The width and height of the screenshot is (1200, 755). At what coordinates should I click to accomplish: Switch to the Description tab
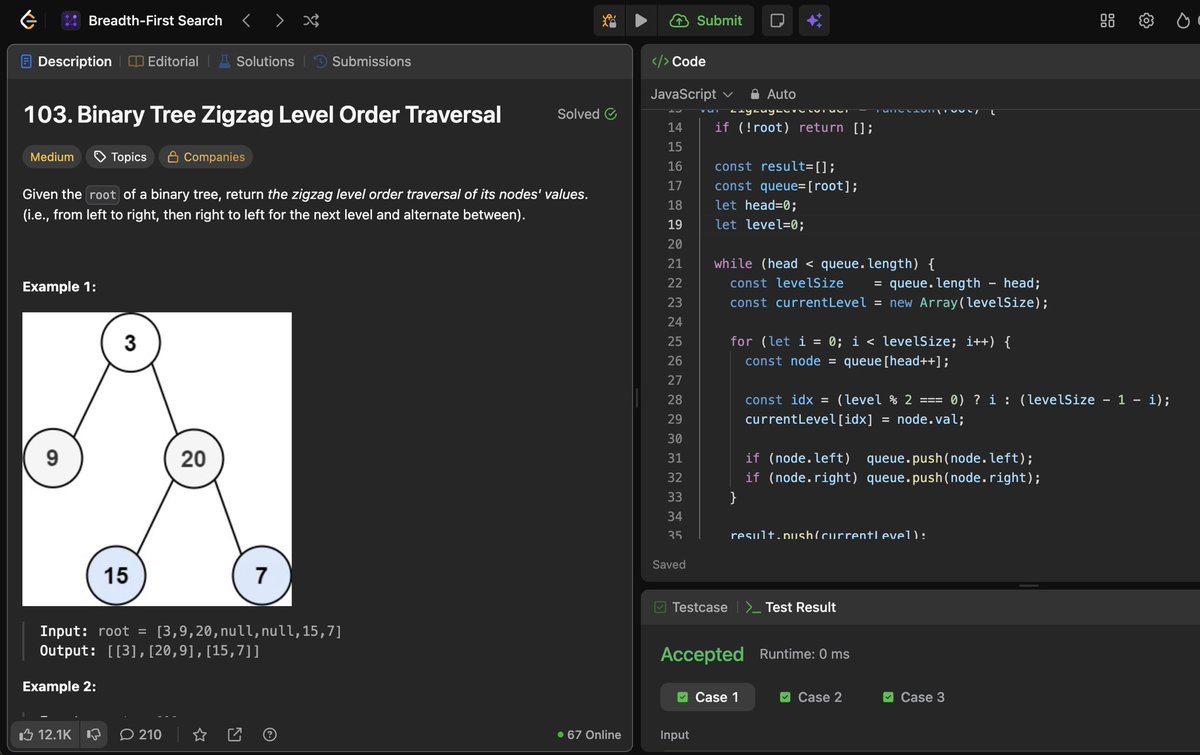tap(66, 61)
